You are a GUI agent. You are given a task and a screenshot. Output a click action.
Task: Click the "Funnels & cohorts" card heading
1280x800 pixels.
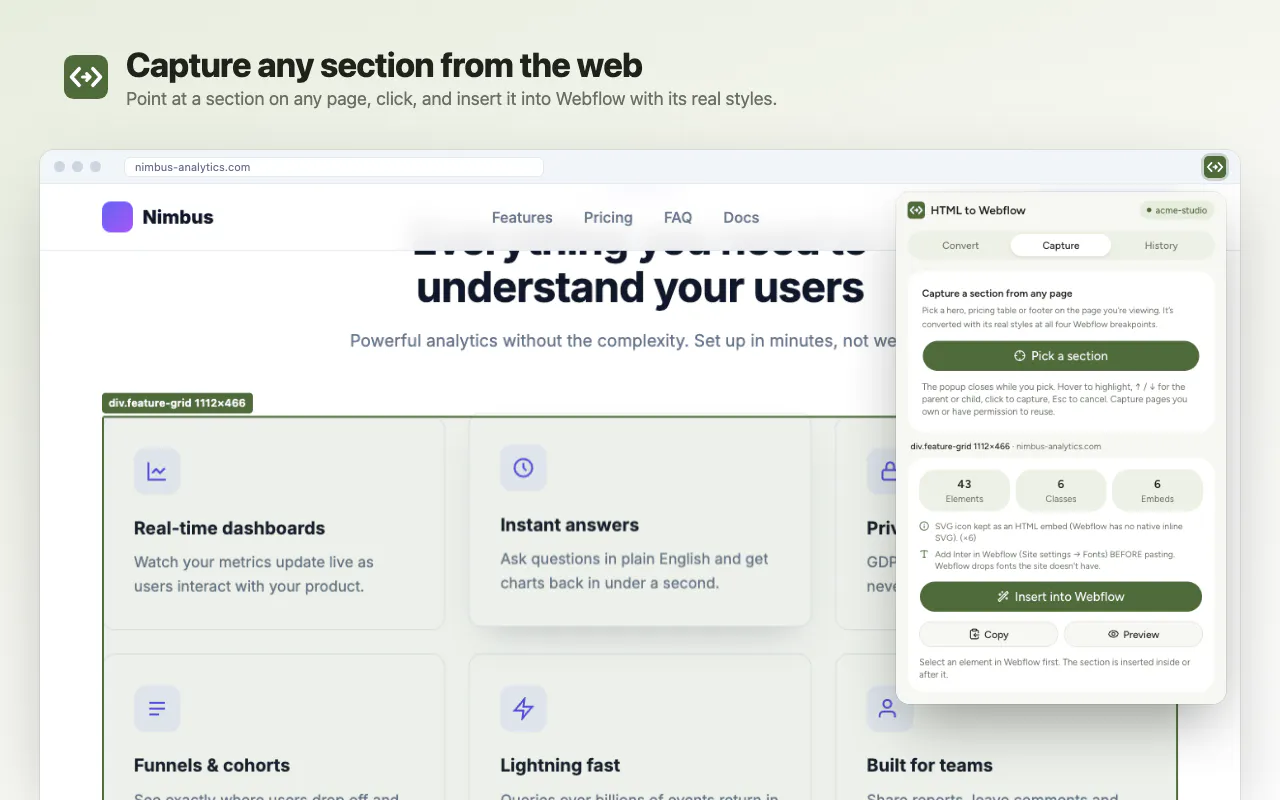[212, 765]
